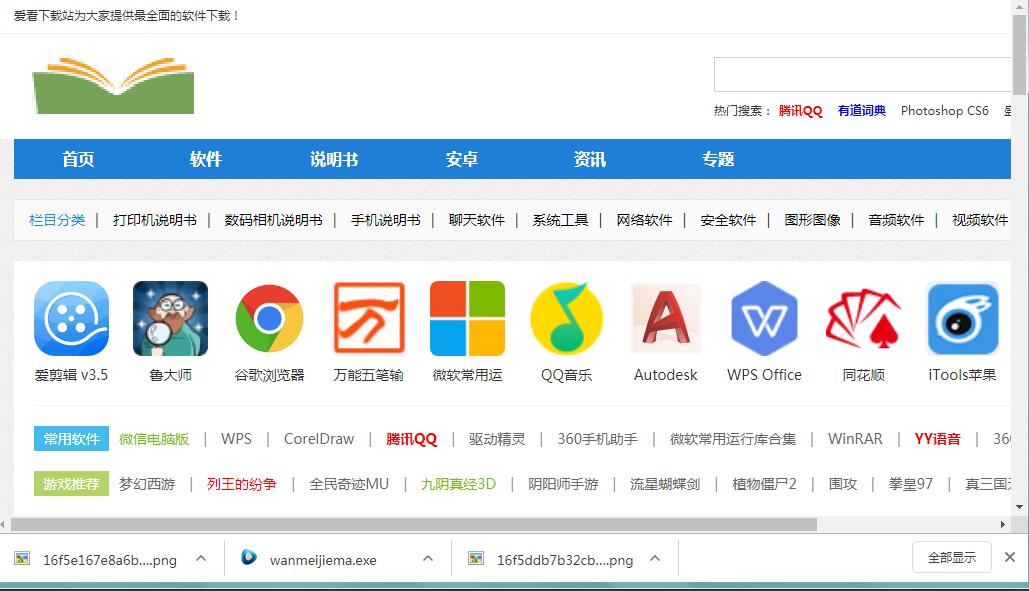Click 腾讯QQ in the 常用软件 row
Image resolution: width=1029 pixels, height=591 pixels.
(411, 439)
